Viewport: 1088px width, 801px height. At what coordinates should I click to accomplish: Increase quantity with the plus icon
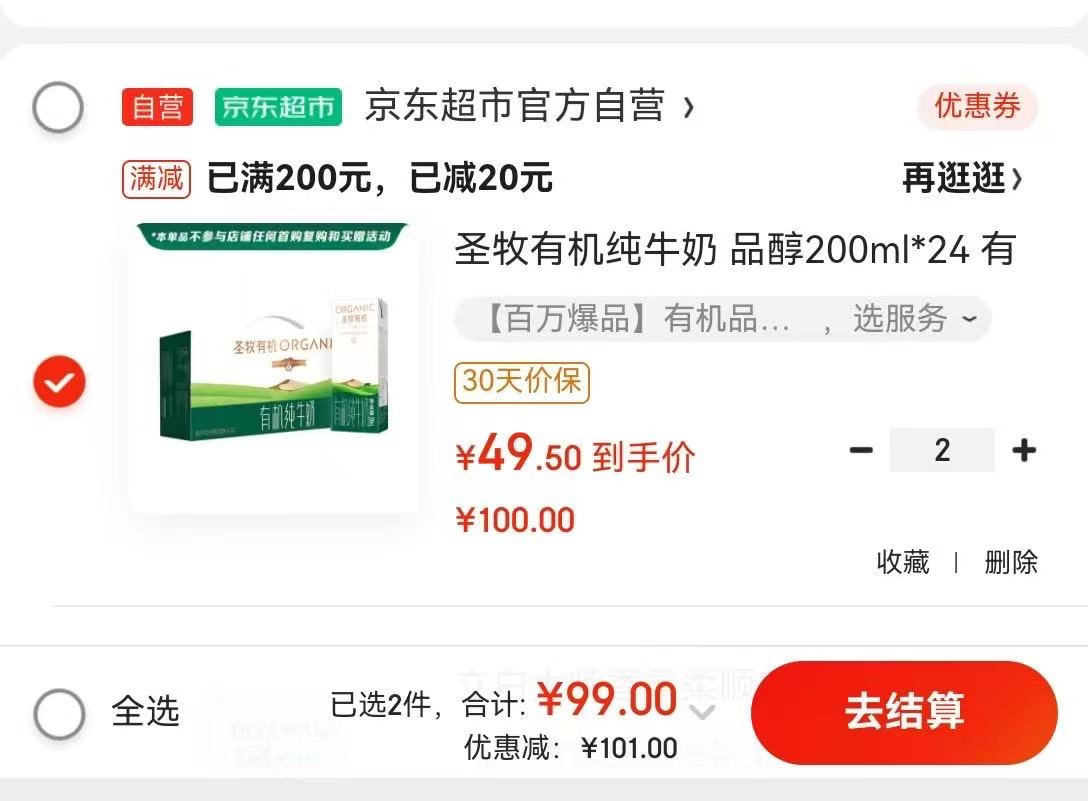click(1024, 450)
